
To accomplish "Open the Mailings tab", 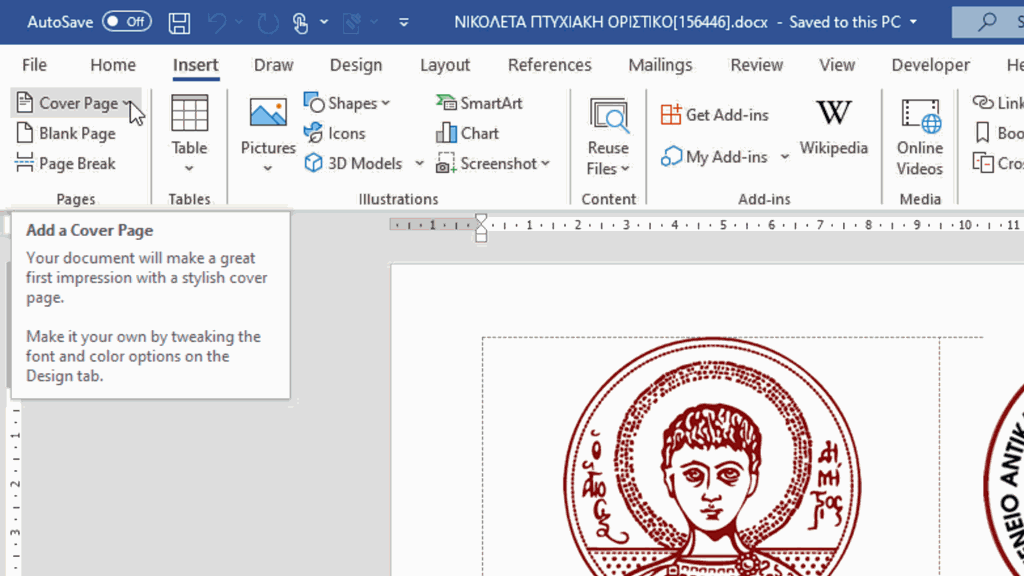I will pyautogui.click(x=660, y=65).
